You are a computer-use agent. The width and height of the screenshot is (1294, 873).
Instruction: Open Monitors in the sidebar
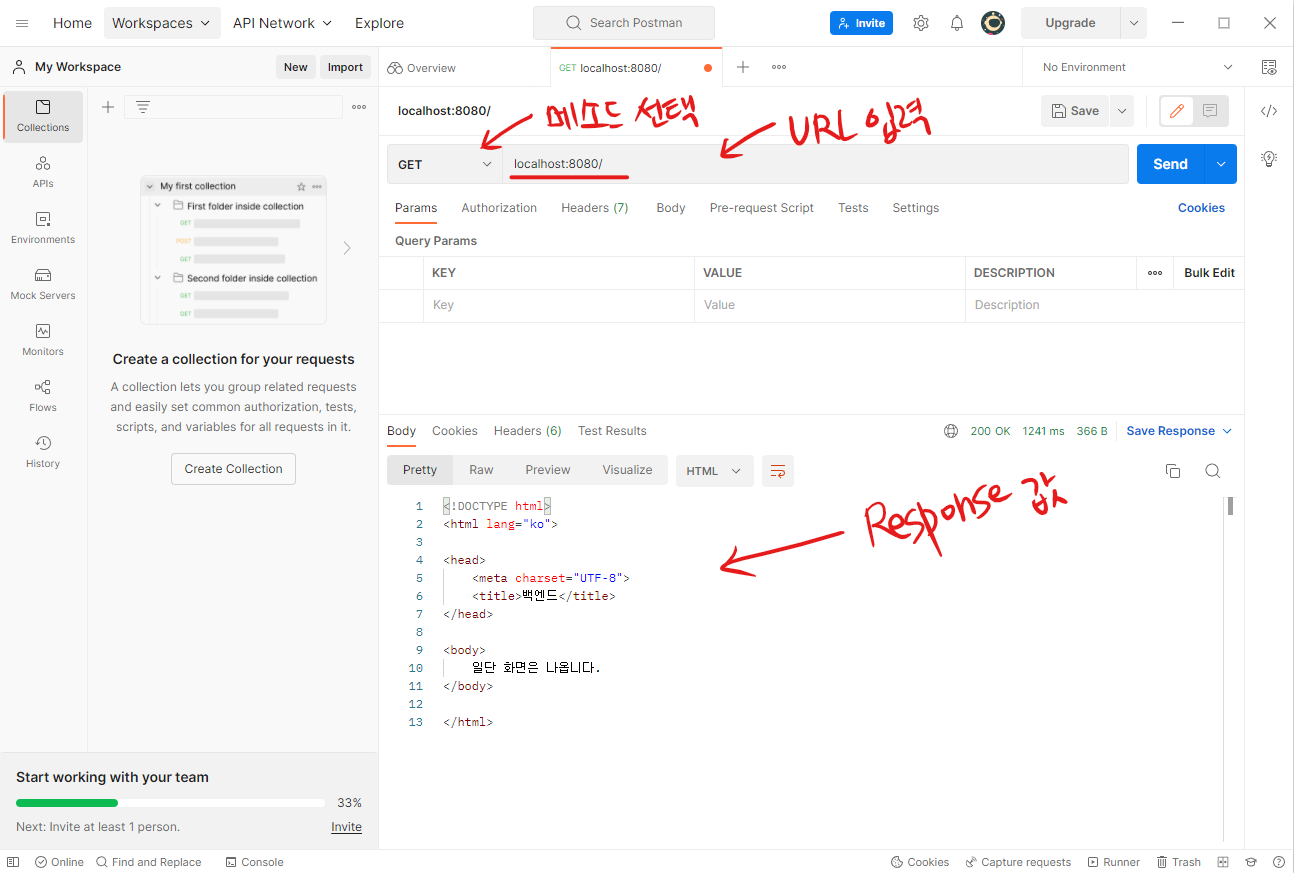[x=43, y=340]
